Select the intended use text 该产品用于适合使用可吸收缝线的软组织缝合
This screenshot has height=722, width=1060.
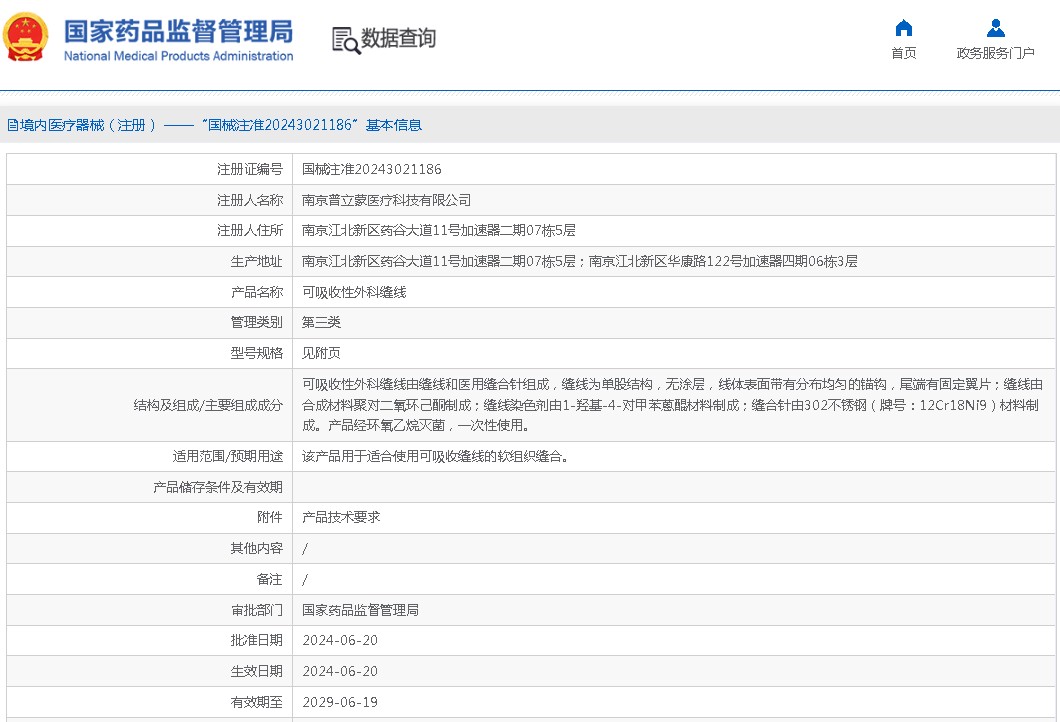point(435,456)
